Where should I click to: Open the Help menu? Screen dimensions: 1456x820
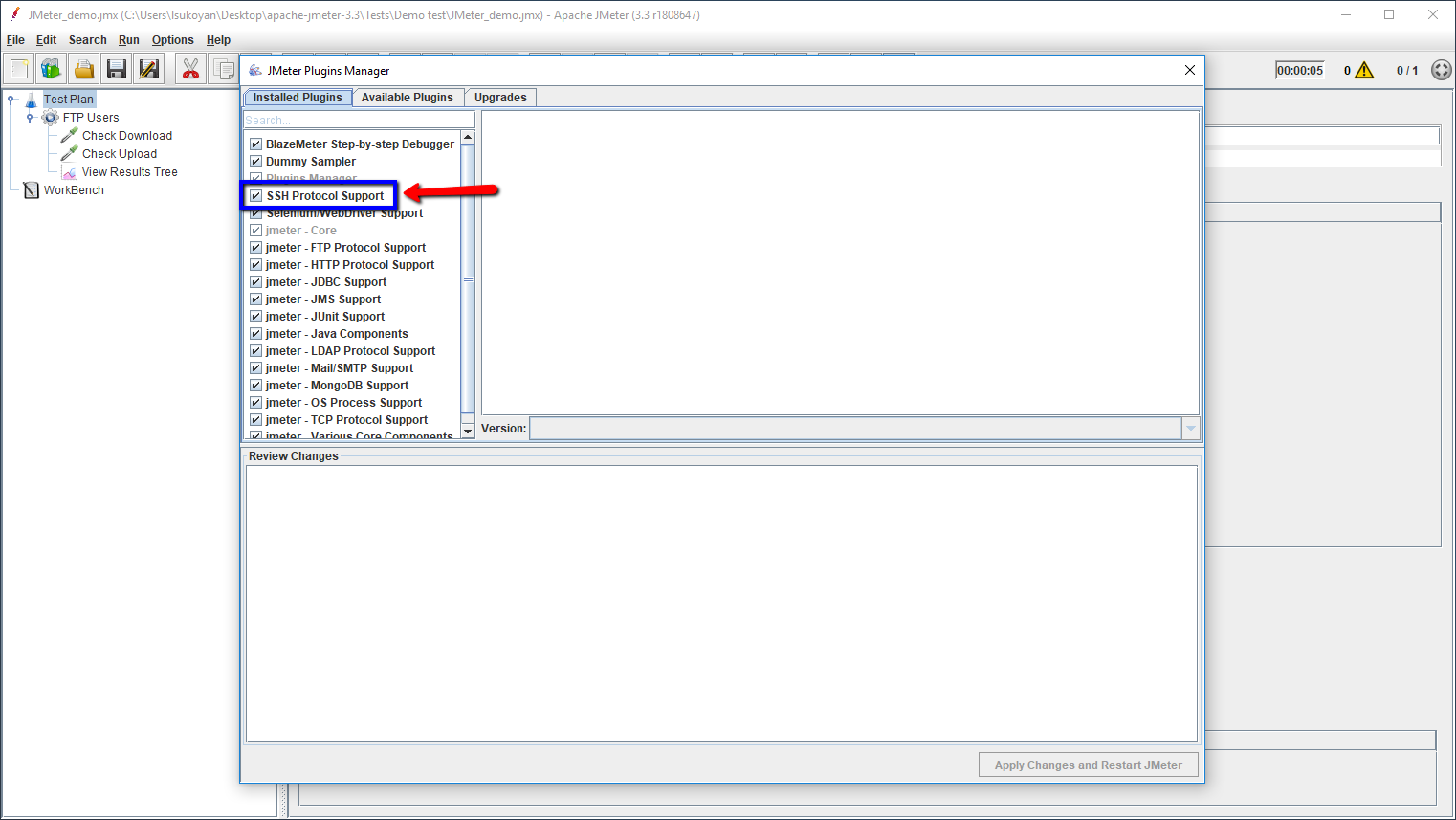pos(218,40)
